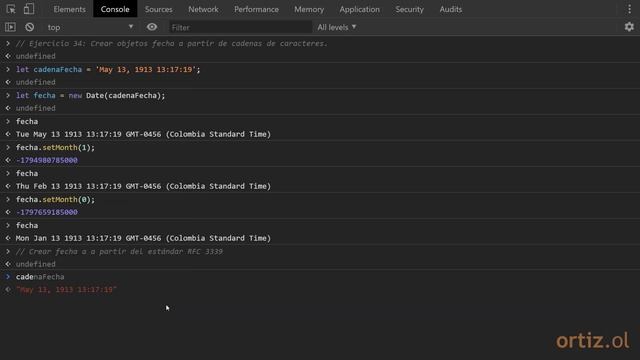The height and width of the screenshot is (360, 640).
Task: Click the 'Ejercicio 34' comment line
Action: coord(171,43)
